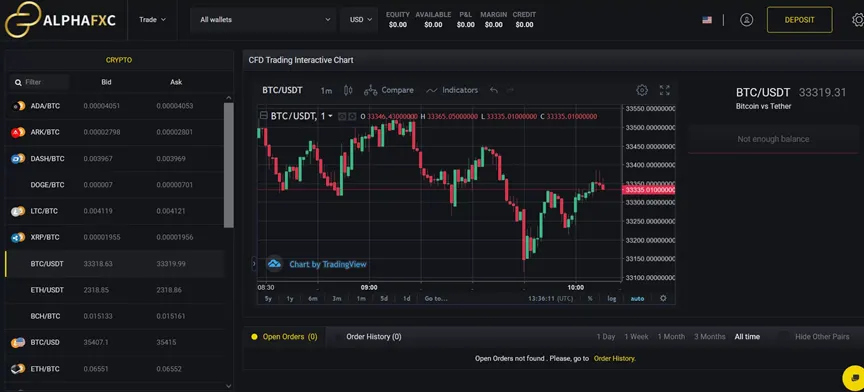This screenshot has width=864, height=392.
Task: Open the chart axis settings gear at bottom
Action: (x=663, y=298)
